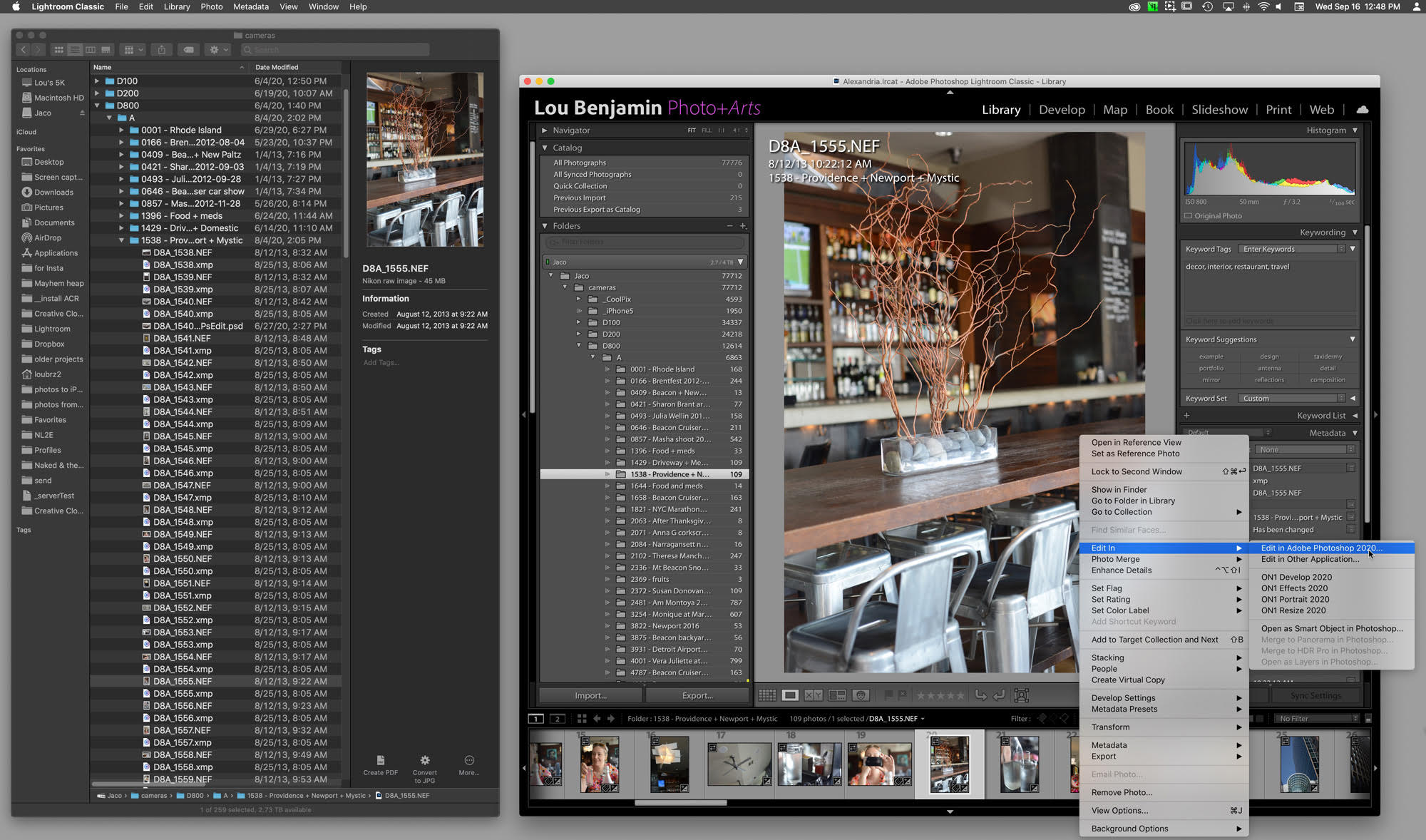Screen dimensions: 1426x840
Task: Open the Survey view icon
Action: pos(837,695)
